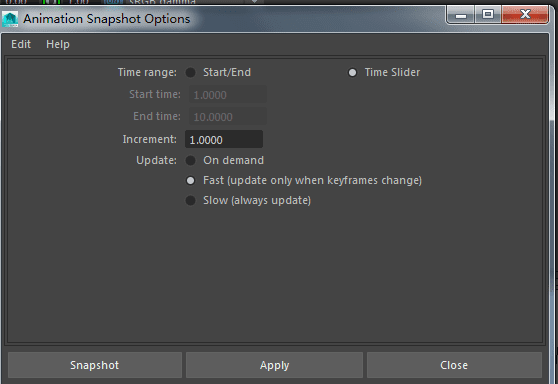Click the Maya icon in title bar

(x=10, y=19)
